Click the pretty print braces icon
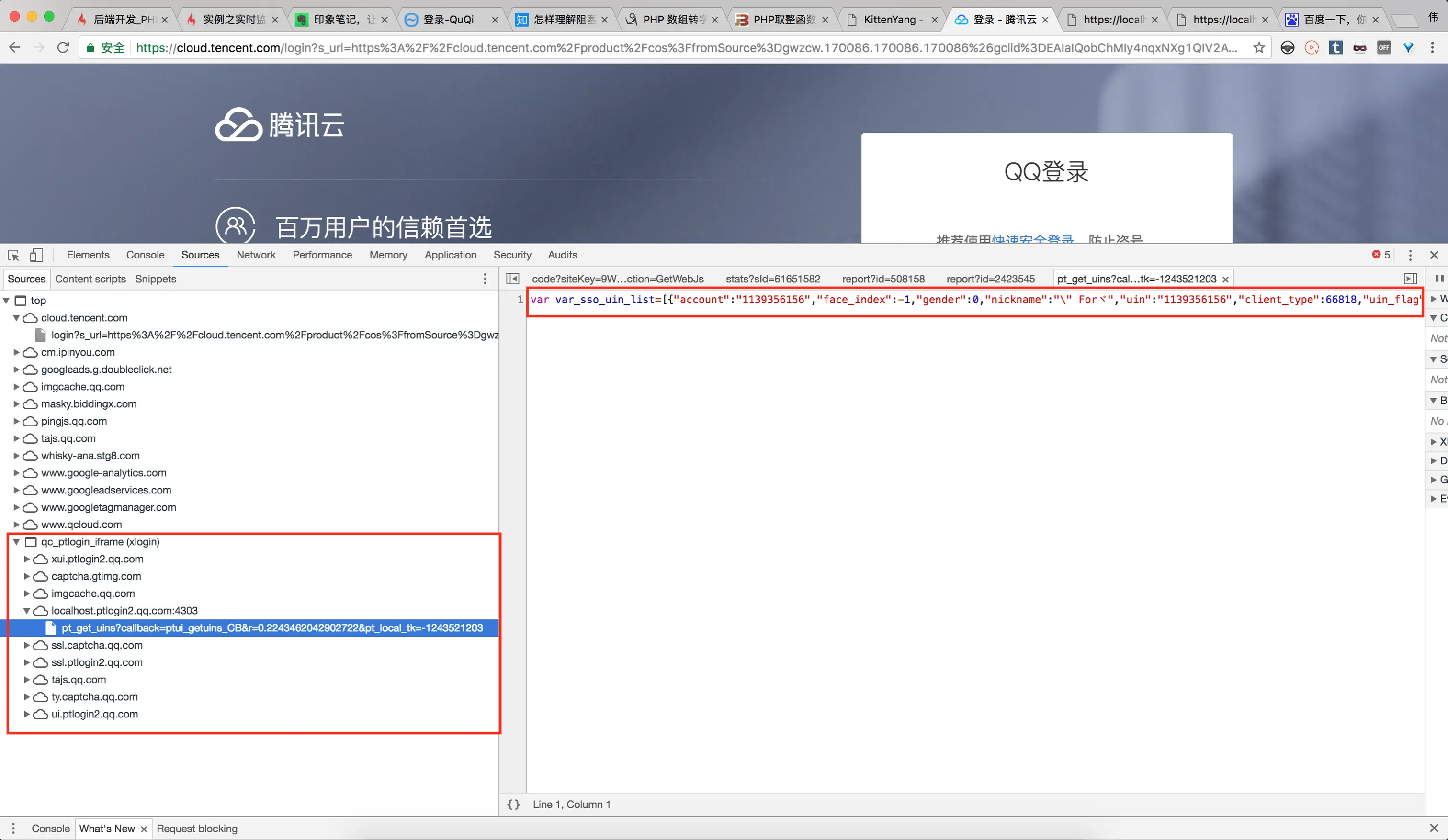 pyautogui.click(x=513, y=805)
